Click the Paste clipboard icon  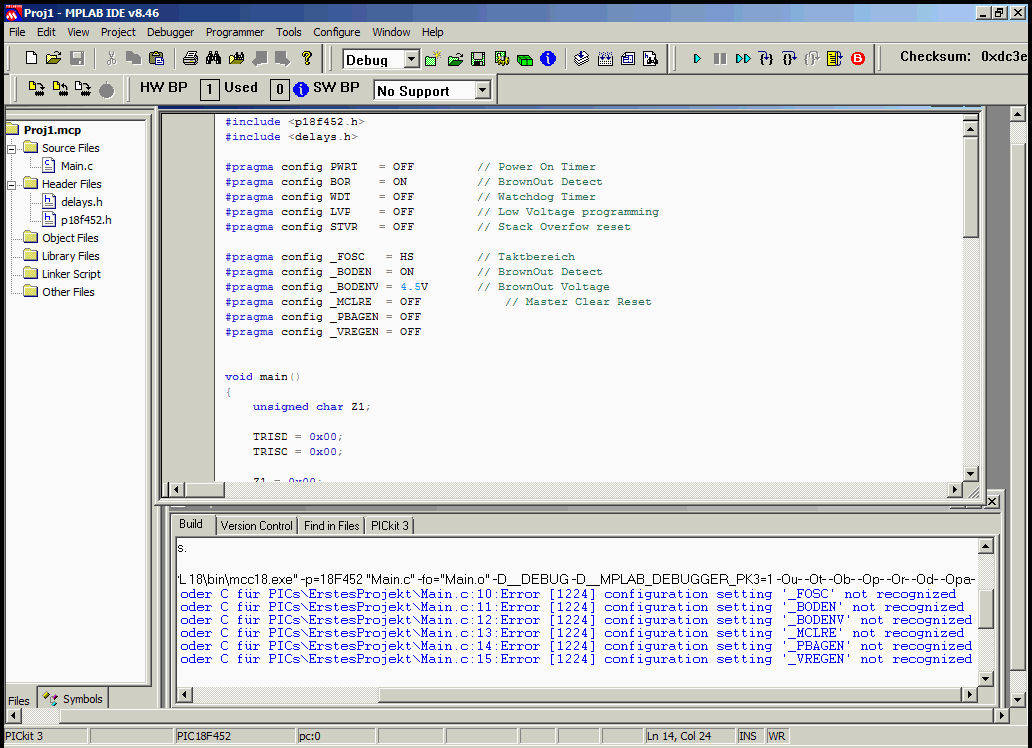(157, 59)
